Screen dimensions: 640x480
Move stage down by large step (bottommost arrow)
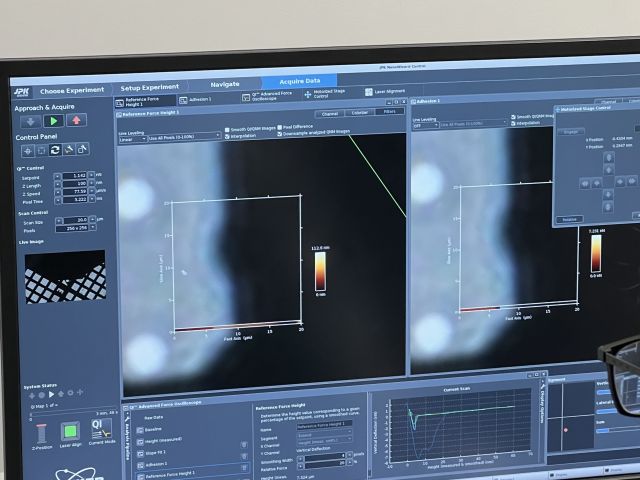tap(608, 207)
